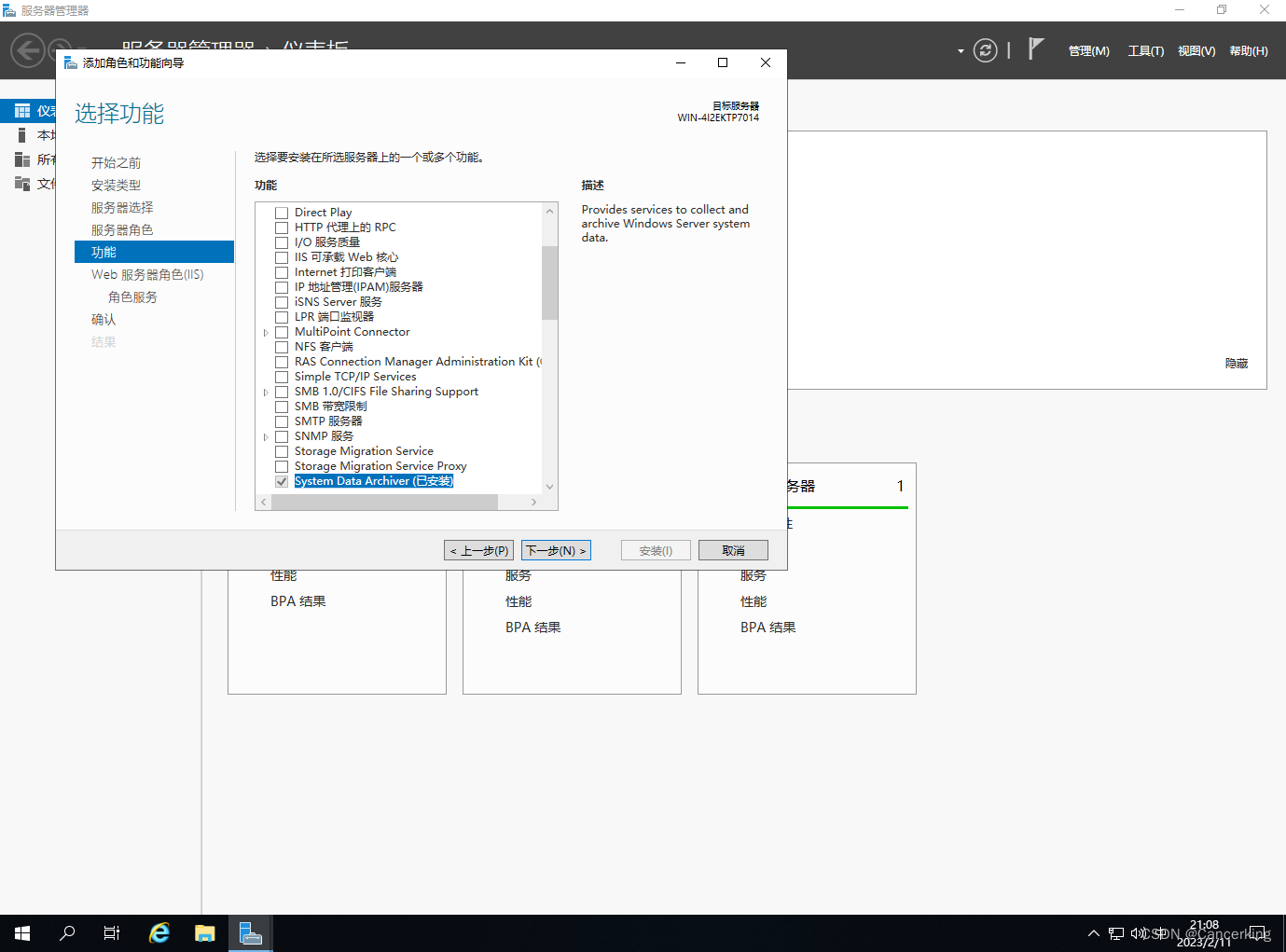The width and height of the screenshot is (1286, 952).
Task: Check HTTP 代理上的 RPC feature
Action: pos(282,228)
